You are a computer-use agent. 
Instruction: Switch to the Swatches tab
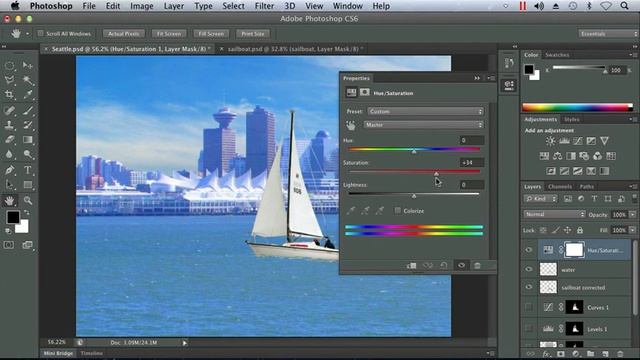[557, 55]
